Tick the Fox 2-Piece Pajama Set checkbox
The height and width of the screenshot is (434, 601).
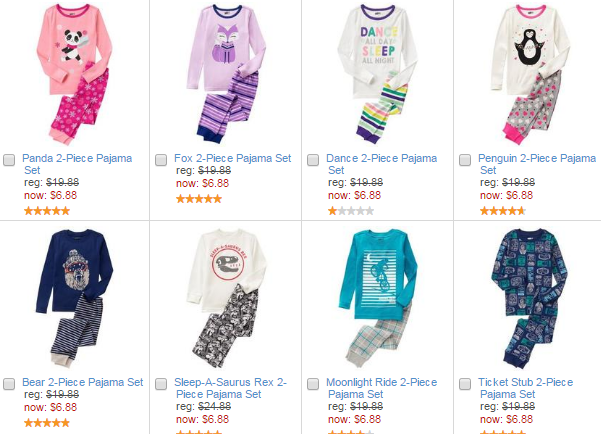(x=162, y=160)
